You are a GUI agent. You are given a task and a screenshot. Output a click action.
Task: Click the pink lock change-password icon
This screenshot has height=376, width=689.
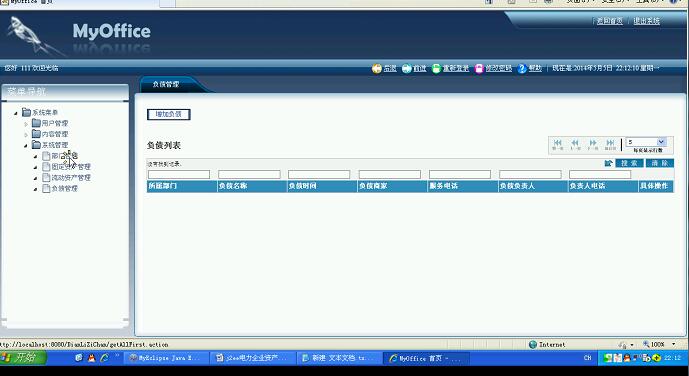pos(479,68)
